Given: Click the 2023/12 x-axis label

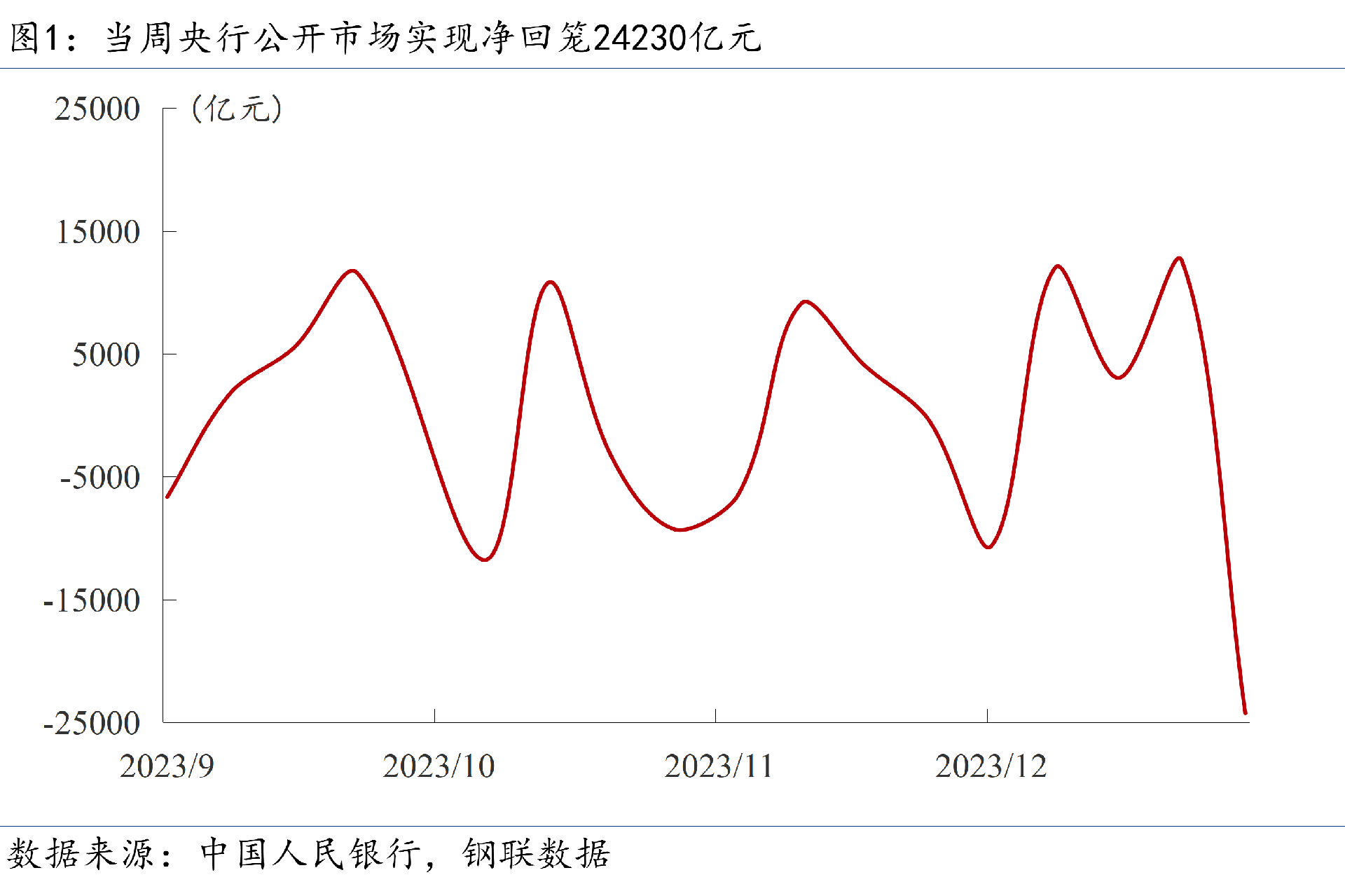Looking at the screenshot, I should point(991,766).
